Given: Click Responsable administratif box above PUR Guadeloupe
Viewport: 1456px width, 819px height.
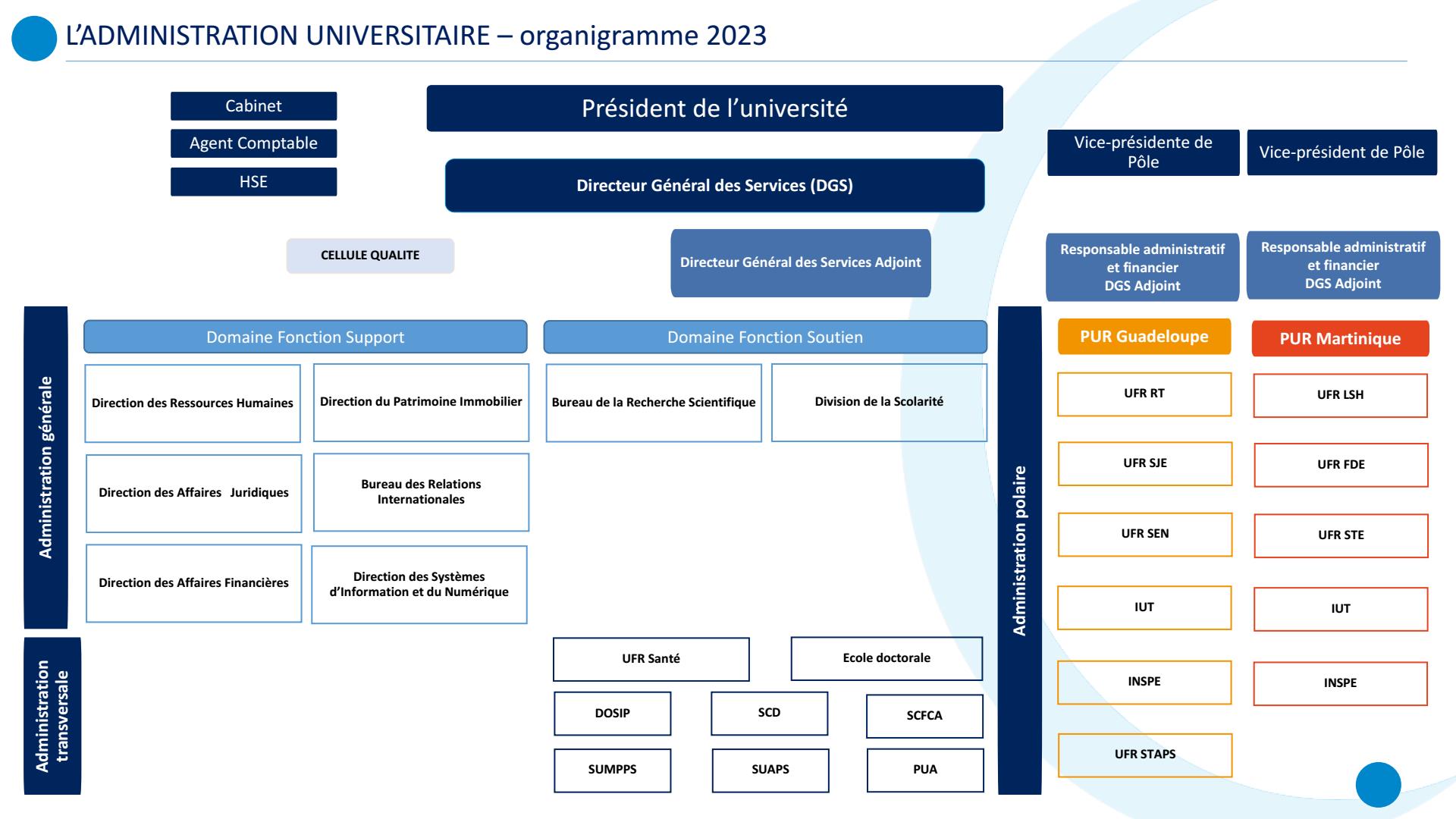Looking at the screenshot, I should [1142, 267].
